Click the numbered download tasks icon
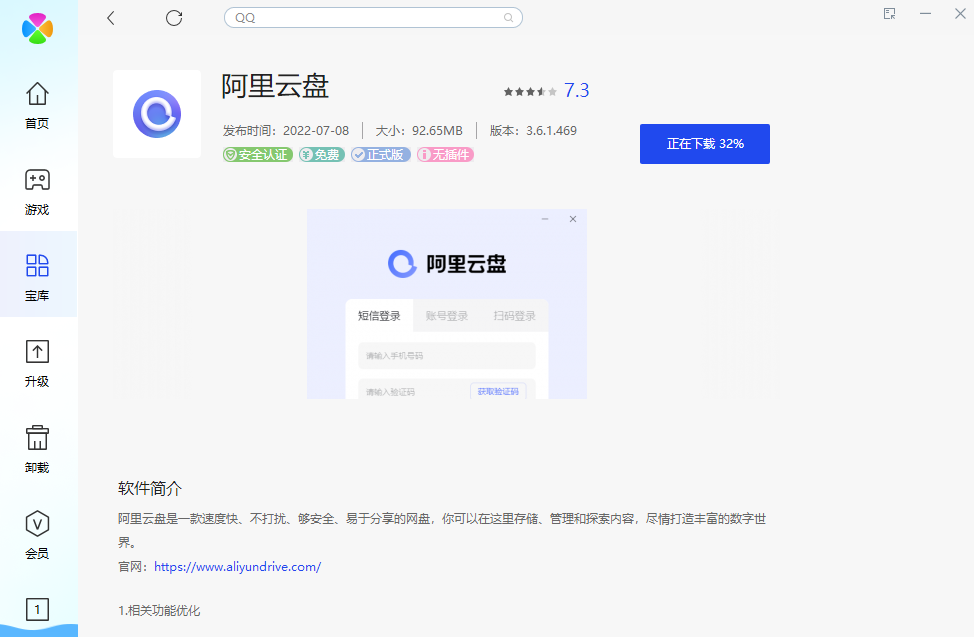This screenshot has height=637, width=974. tap(37, 610)
